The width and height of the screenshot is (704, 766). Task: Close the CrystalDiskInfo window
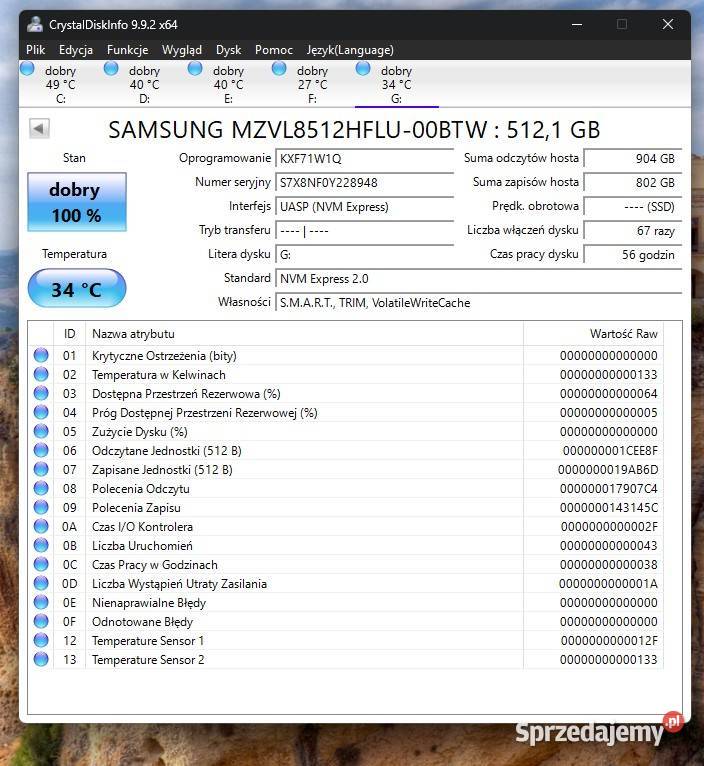click(x=668, y=24)
